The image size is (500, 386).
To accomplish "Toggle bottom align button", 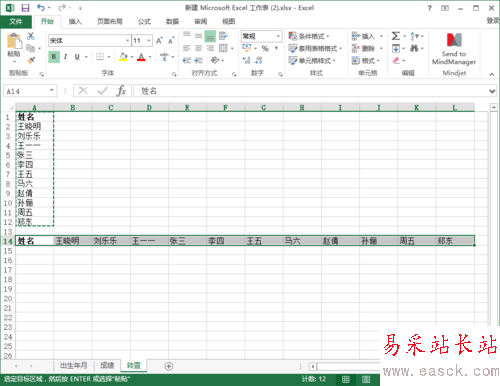I will tap(210, 36).
